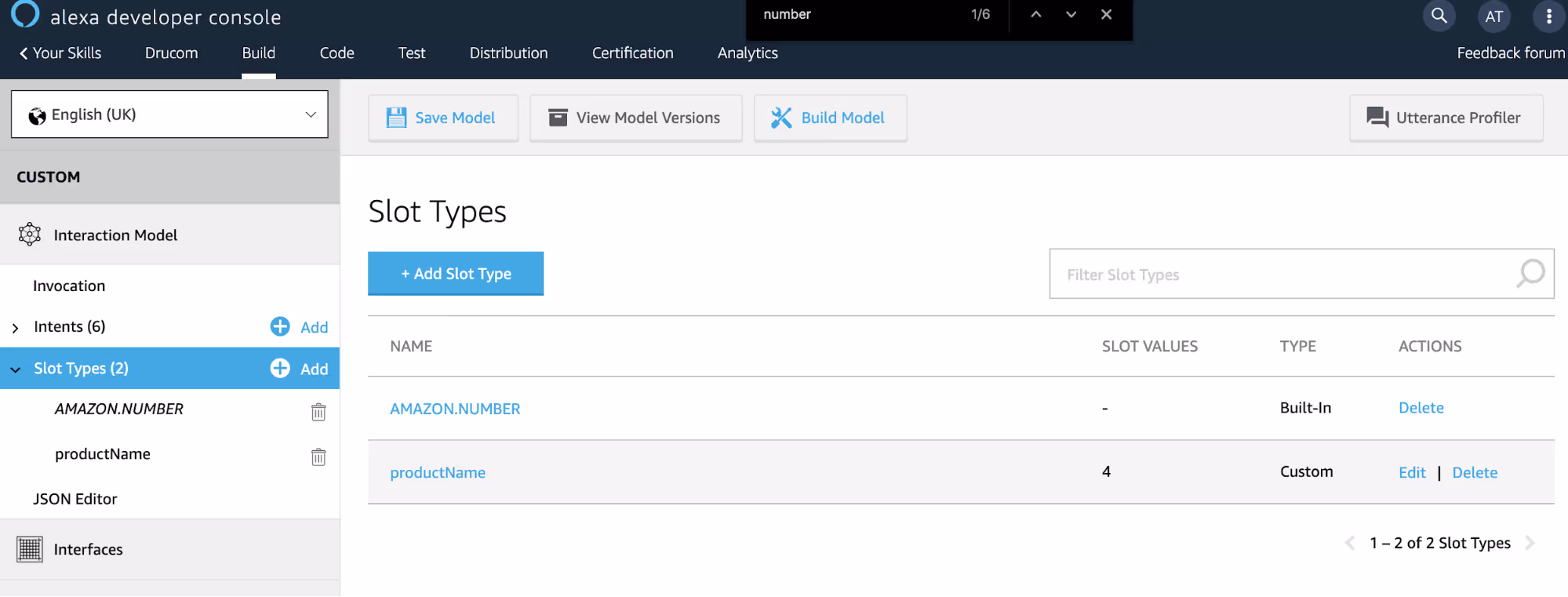The width and height of the screenshot is (1568, 597).
Task: Go to next slot types page
Action: (x=1530, y=543)
